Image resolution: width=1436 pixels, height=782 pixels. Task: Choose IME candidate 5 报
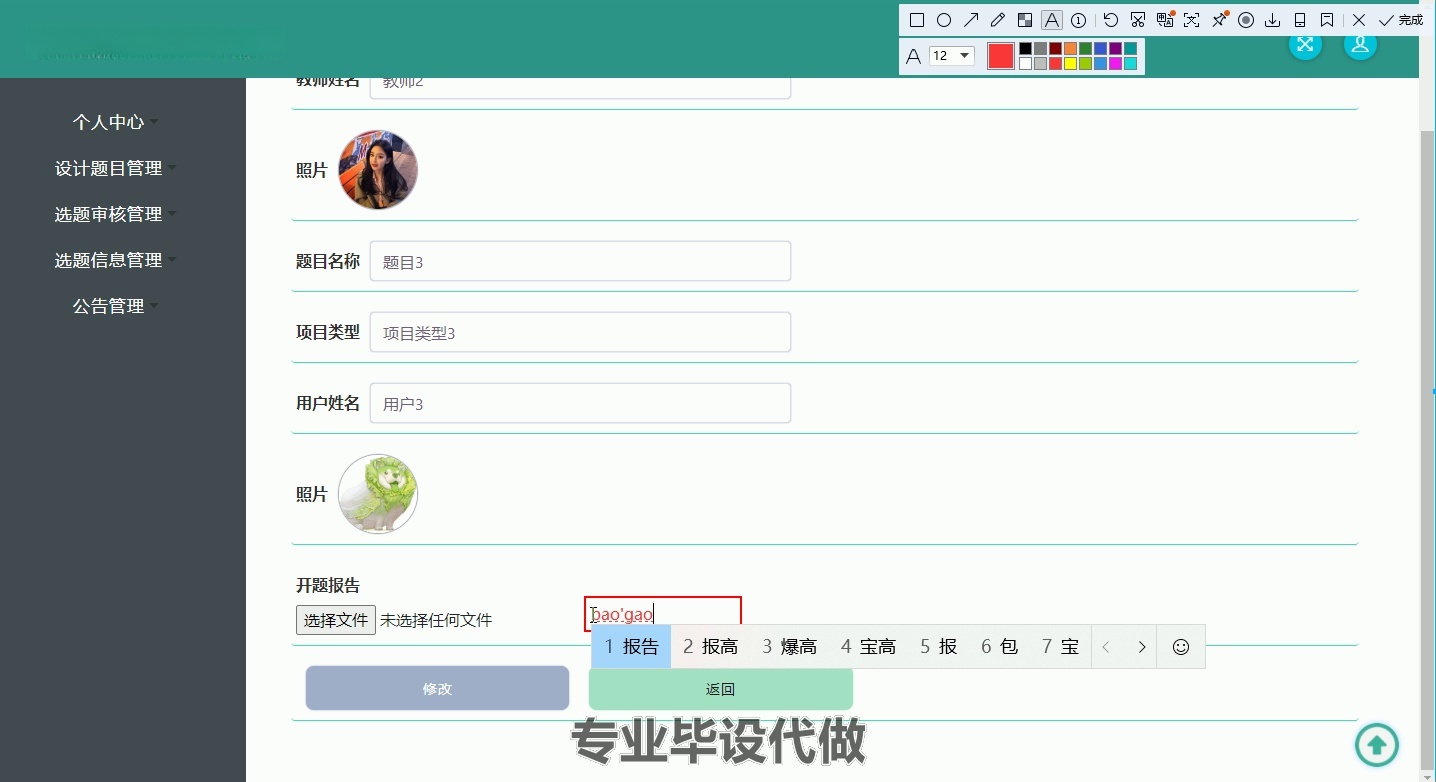point(939,647)
